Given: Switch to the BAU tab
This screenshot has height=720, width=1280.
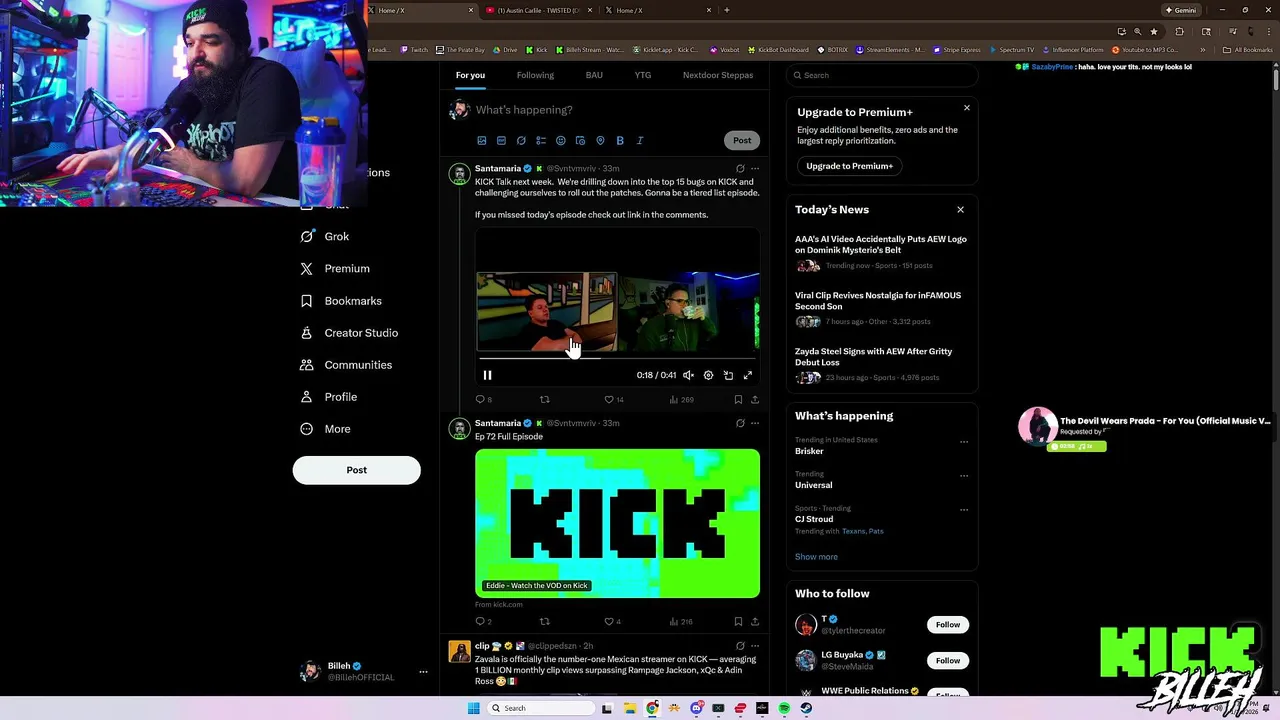Looking at the screenshot, I should 594,75.
